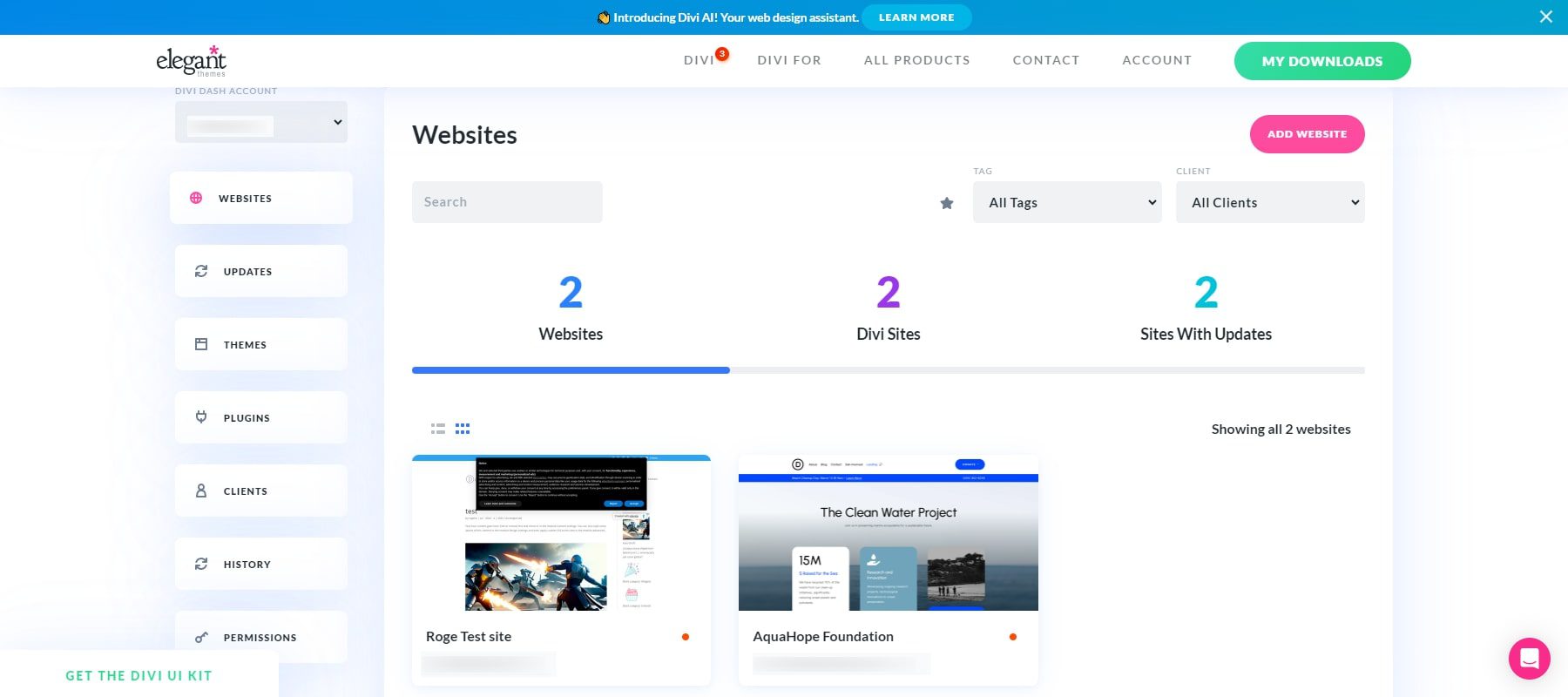Open the Divi Dash account dropdown
The width and height of the screenshot is (1568, 697).
(x=261, y=122)
